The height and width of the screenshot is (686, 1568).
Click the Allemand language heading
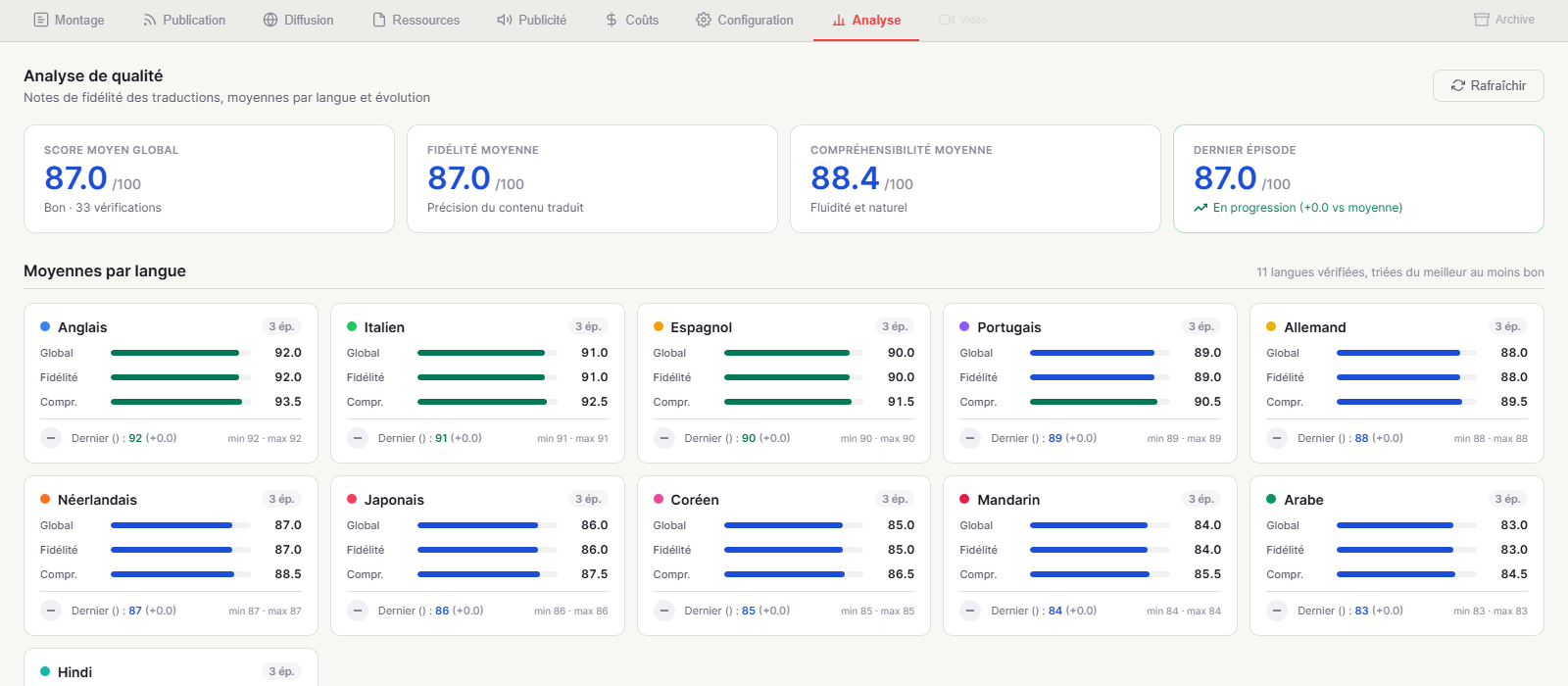[1315, 327]
